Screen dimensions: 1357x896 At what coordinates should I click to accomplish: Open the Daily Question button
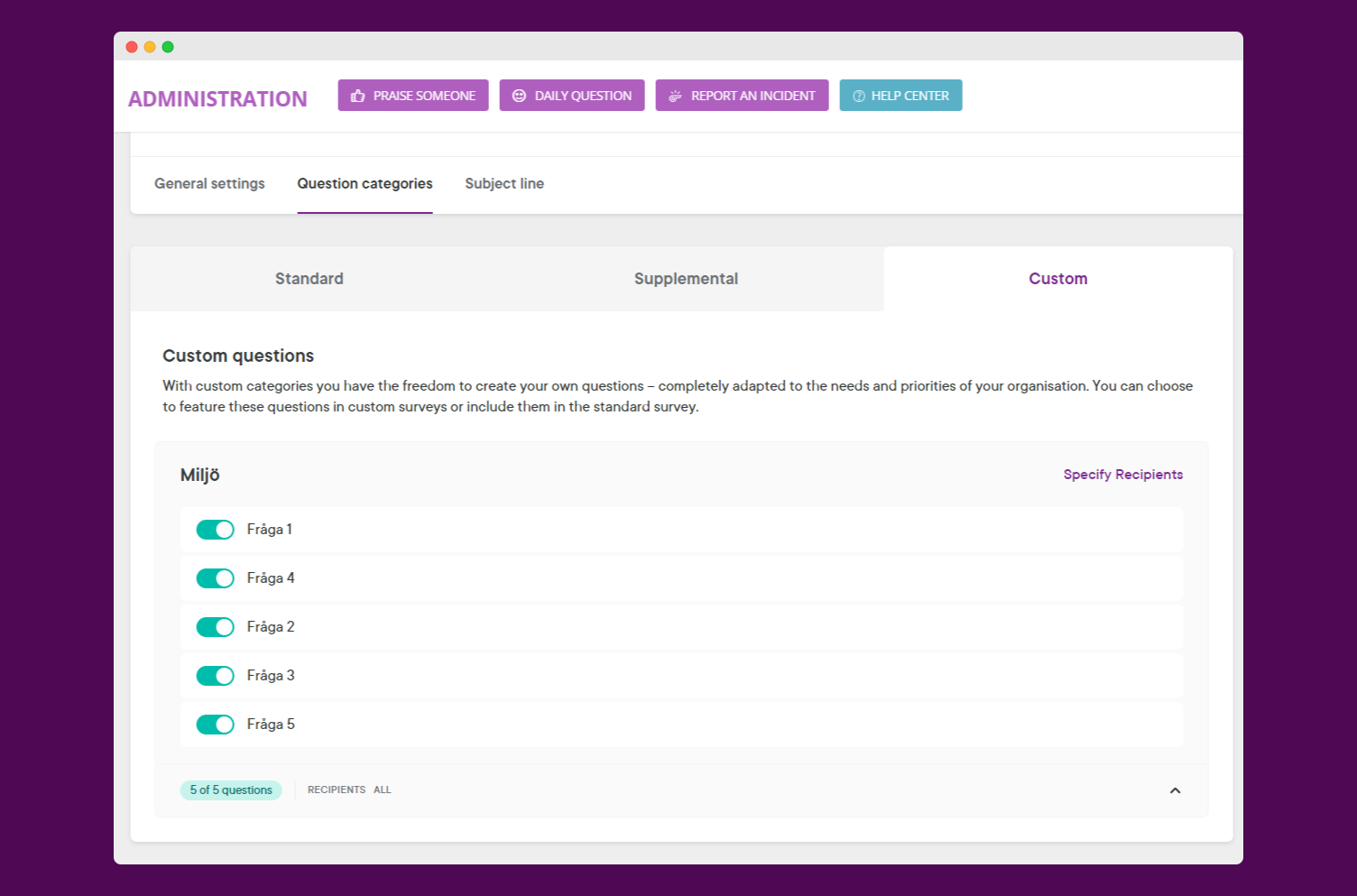coord(572,96)
